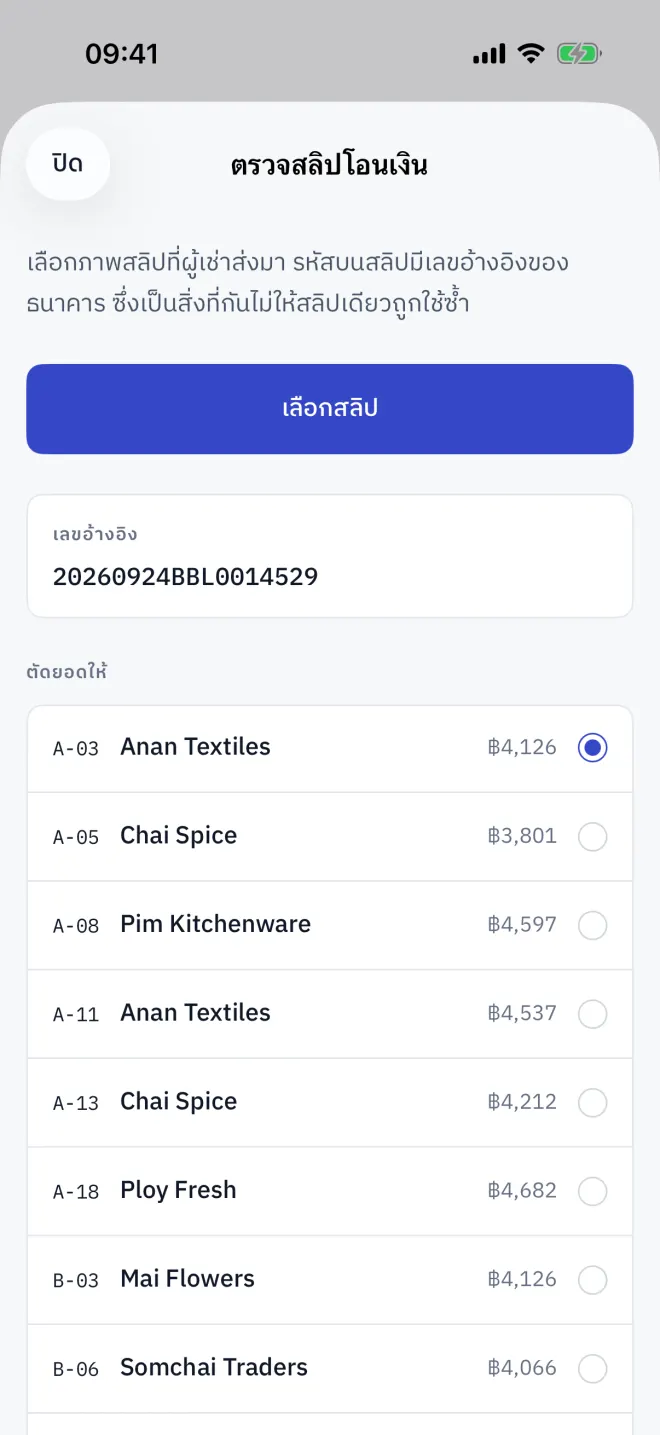The image size is (660, 1435).
Task: Select radio for A-11 Anan Textiles
Action: (x=593, y=1013)
